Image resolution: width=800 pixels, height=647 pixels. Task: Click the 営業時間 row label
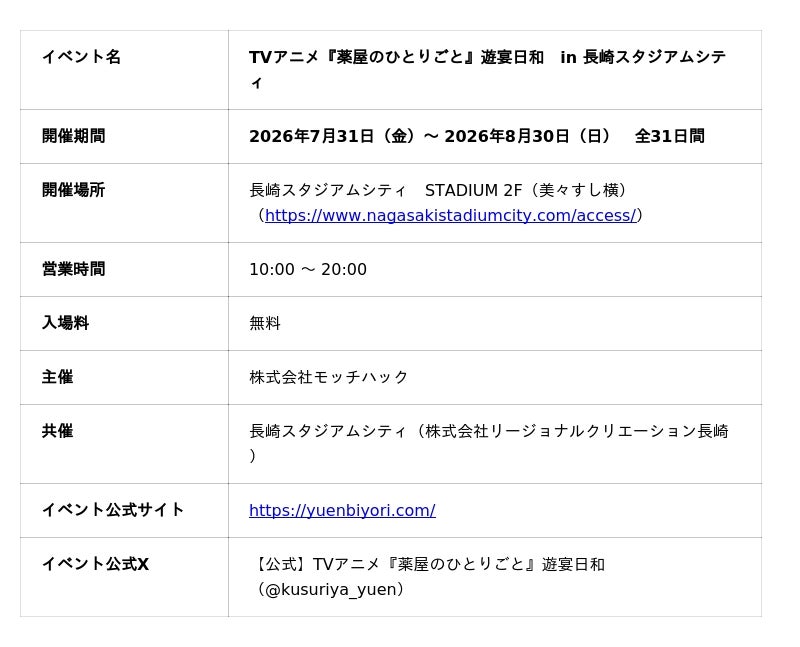point(73,269)
